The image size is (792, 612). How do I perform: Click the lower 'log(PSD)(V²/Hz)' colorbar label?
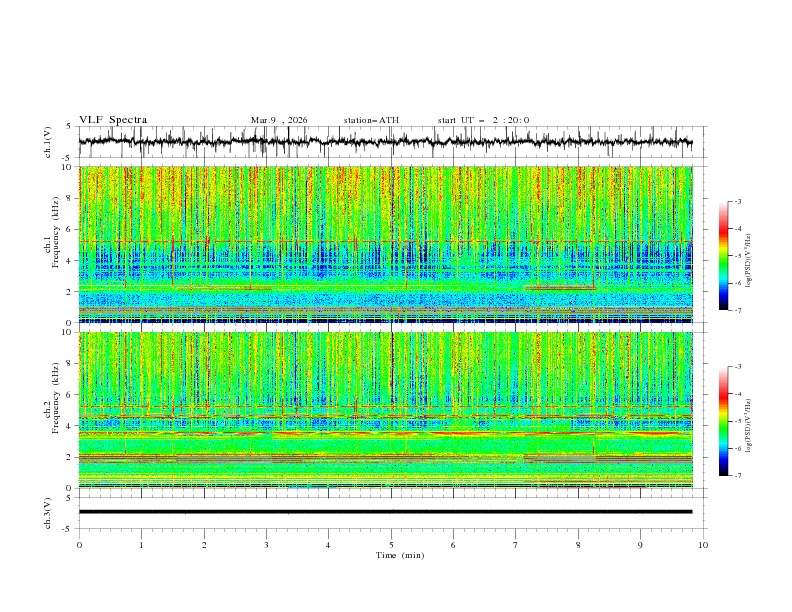point(749,426)
